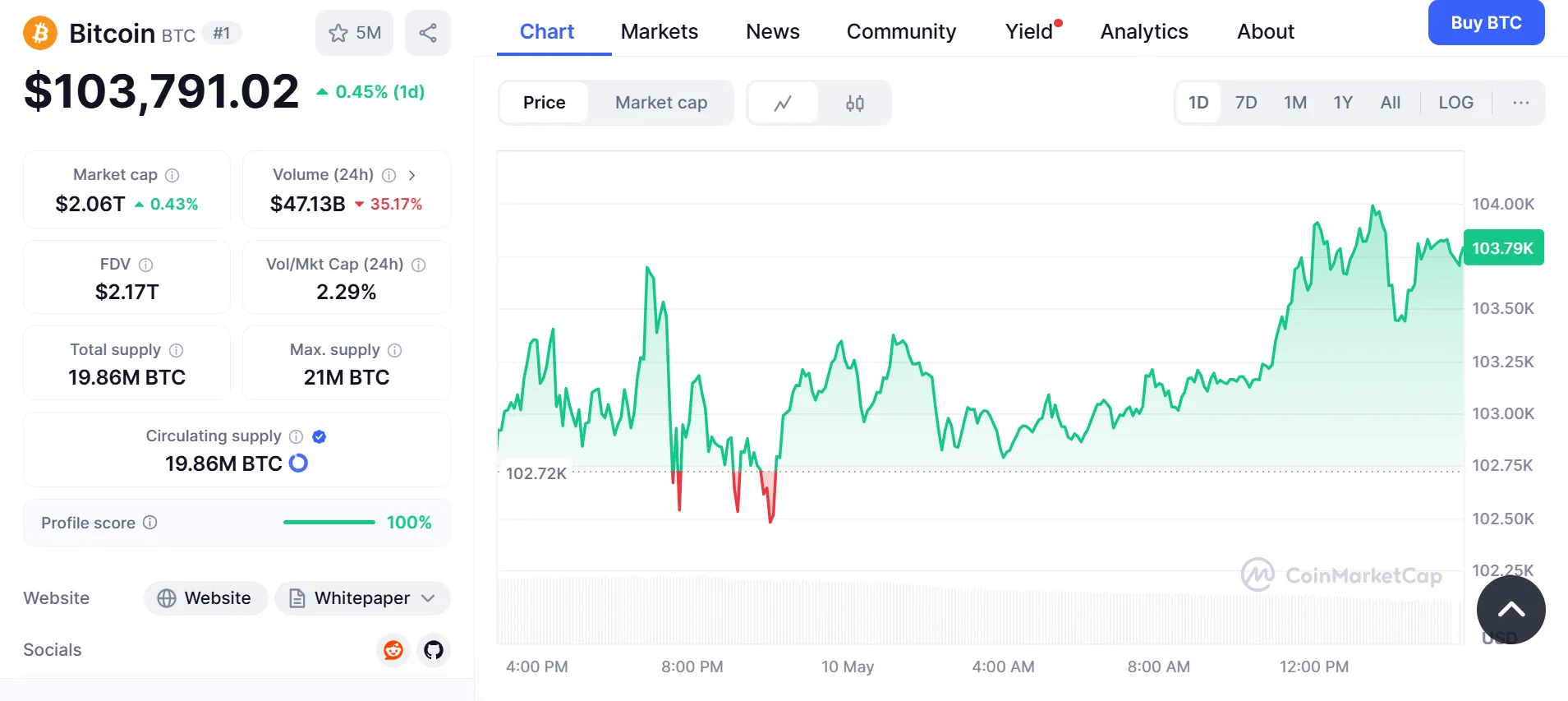Click the 10 May date axis label
This screenshot has width=1568, height=701.
848,666
